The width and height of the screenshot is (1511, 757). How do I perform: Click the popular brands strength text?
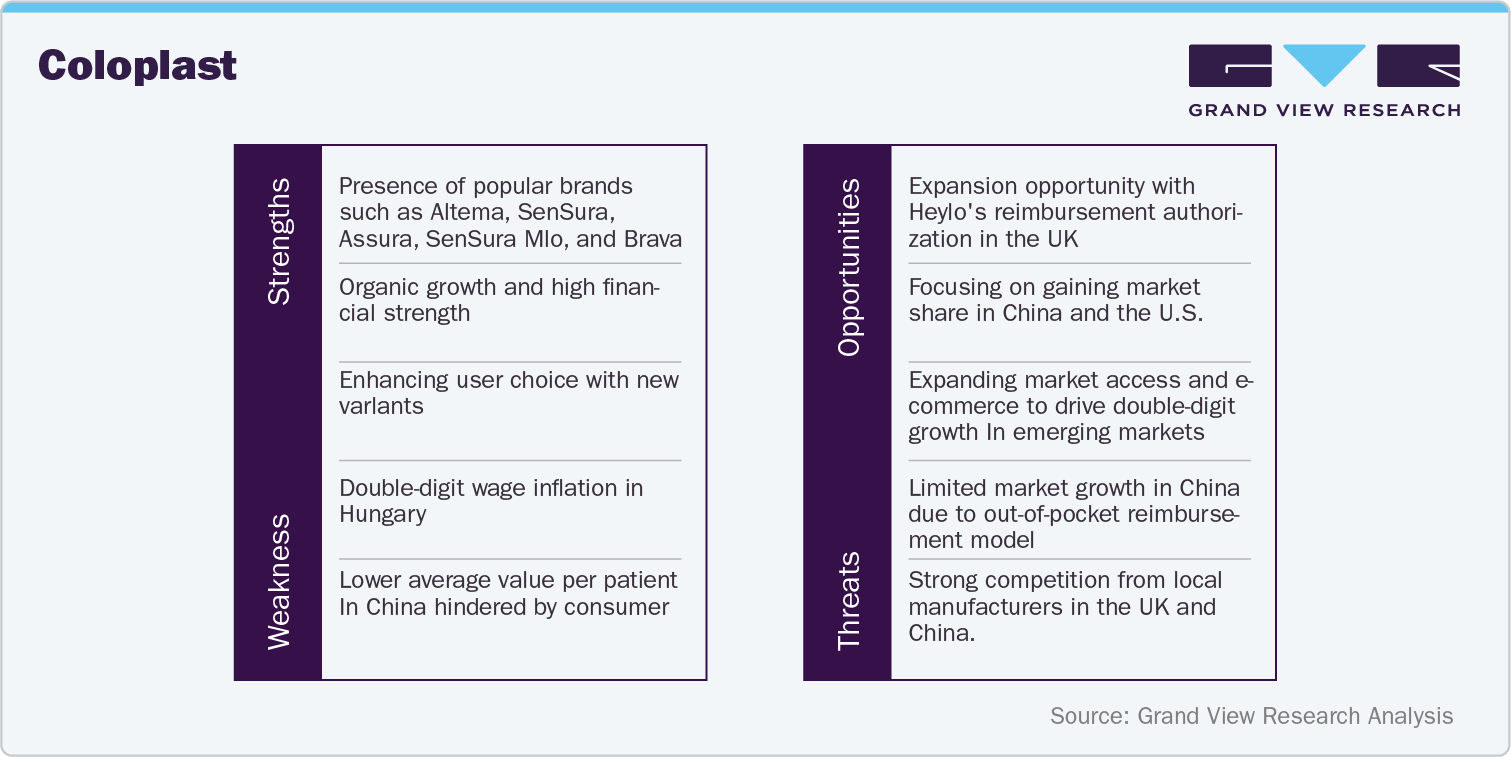pyautogui.click(x=510, y=212)
